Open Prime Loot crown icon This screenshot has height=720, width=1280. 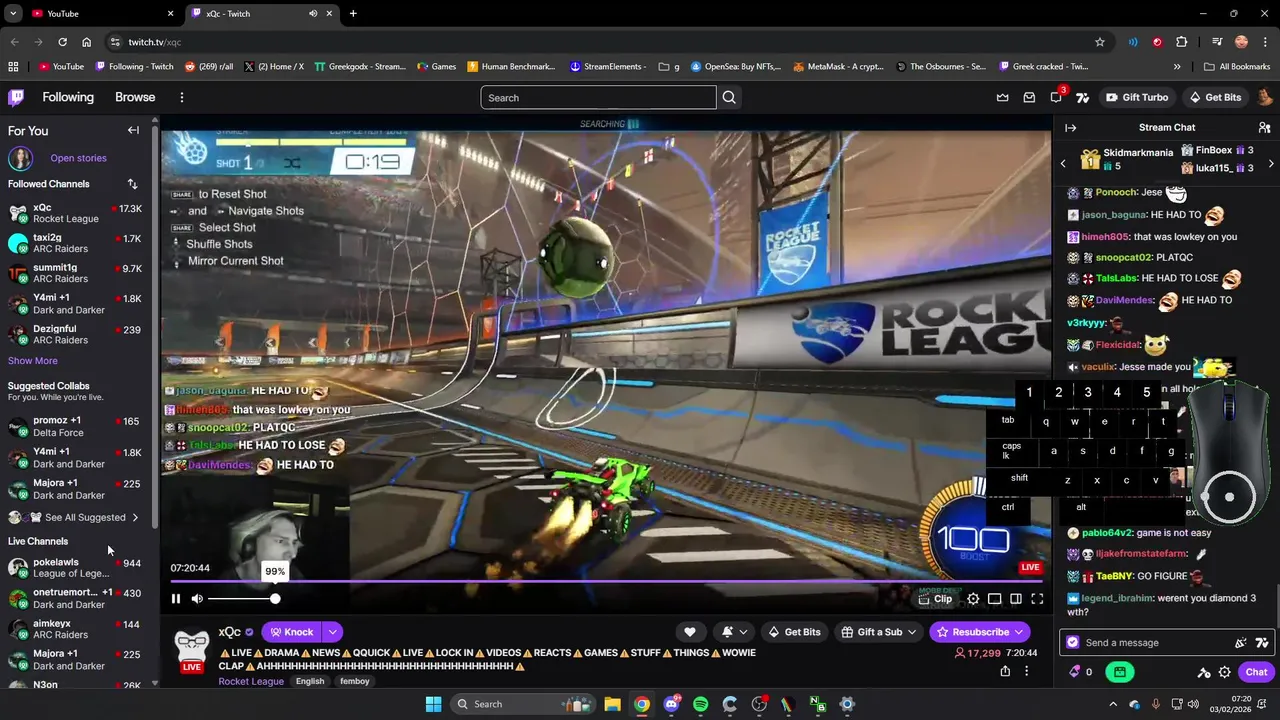click(1003, 97)
